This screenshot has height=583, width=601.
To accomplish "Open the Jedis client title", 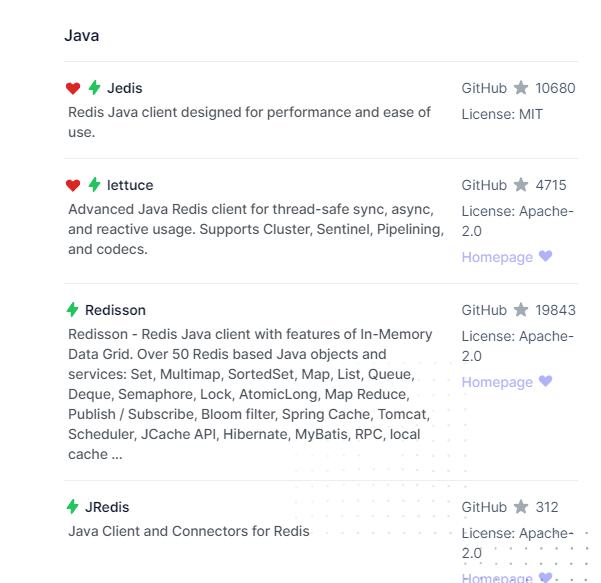I will pos(125,88).
